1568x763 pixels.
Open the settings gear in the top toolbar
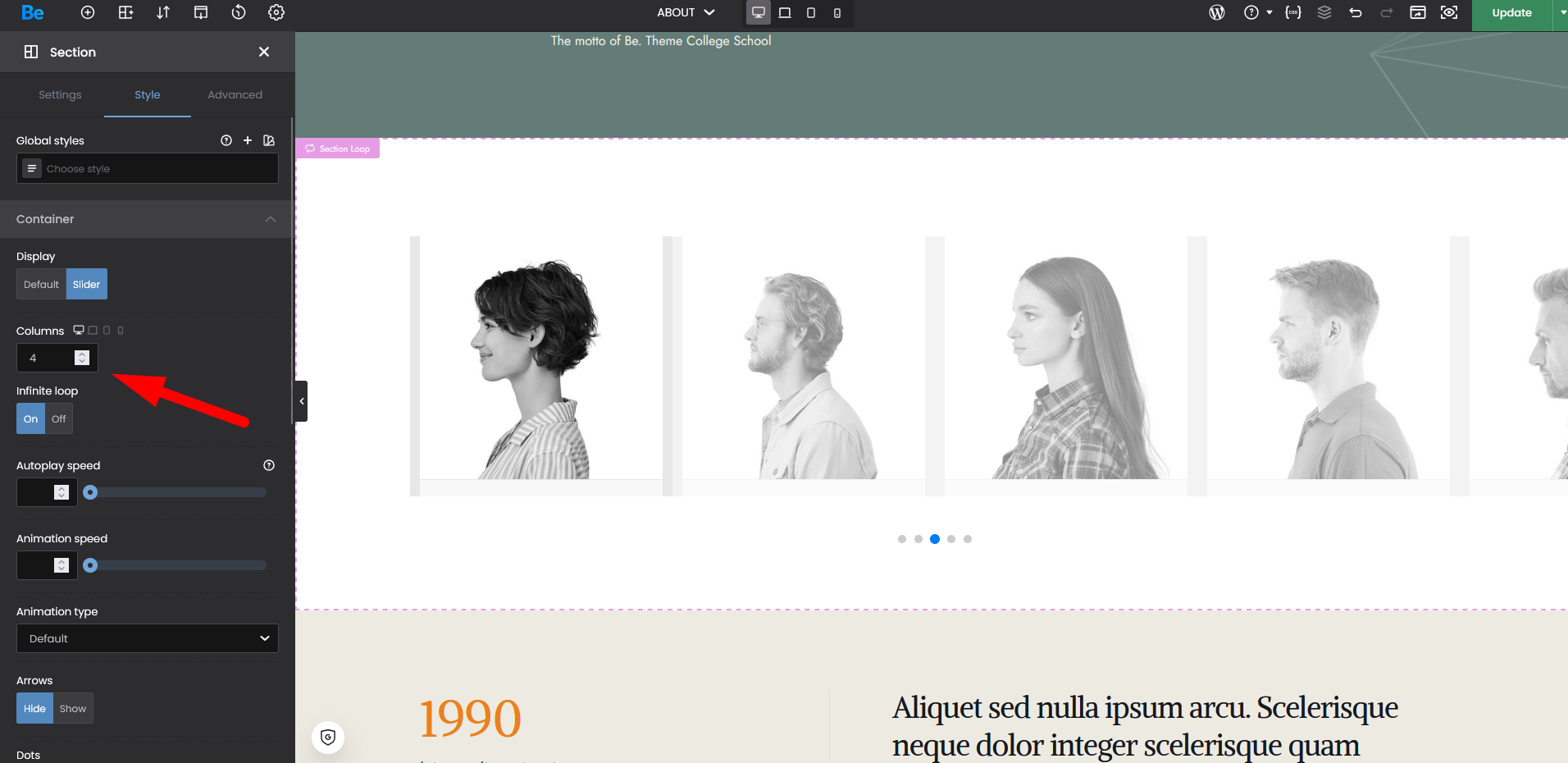tap(276, 12)
